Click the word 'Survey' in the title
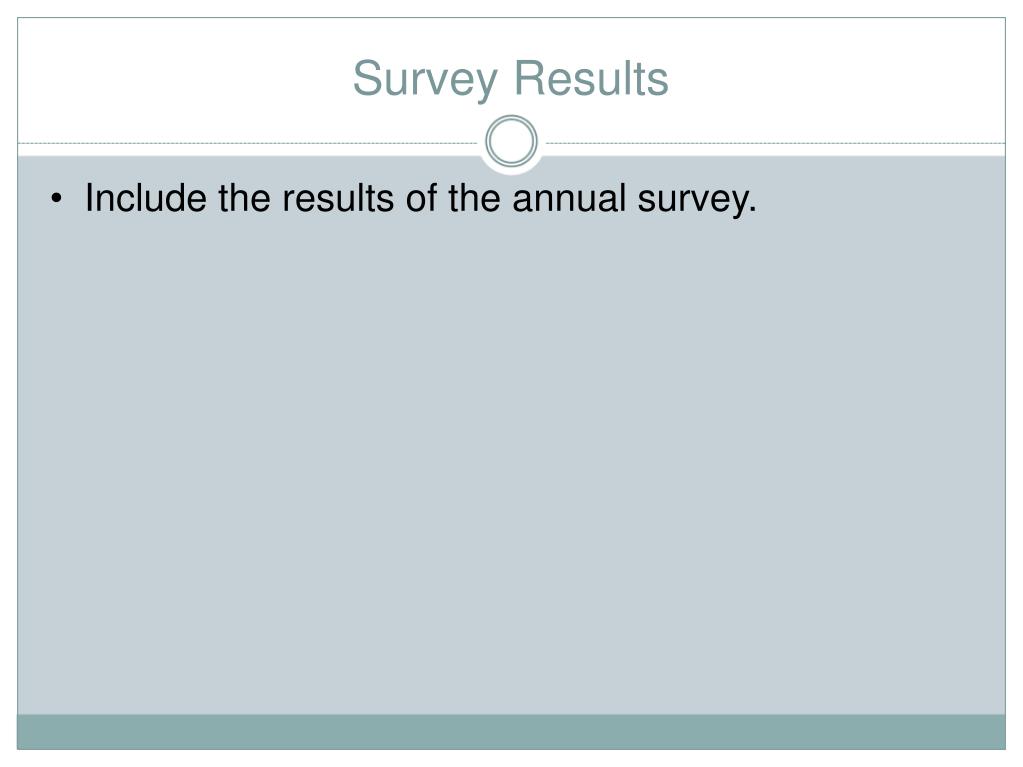 pos(425,79)
